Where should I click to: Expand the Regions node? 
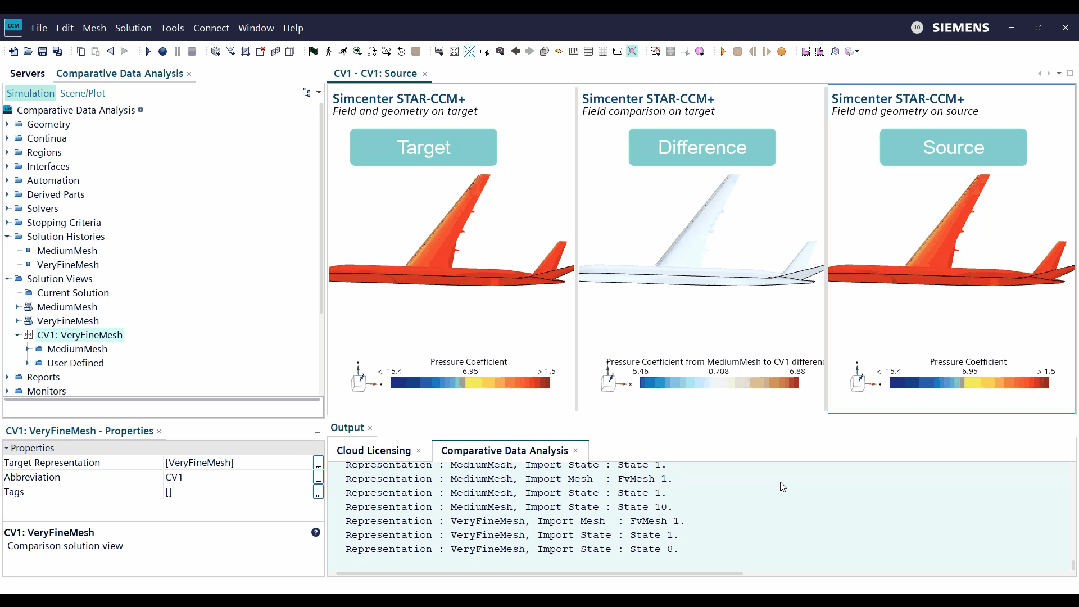(8, 153)
